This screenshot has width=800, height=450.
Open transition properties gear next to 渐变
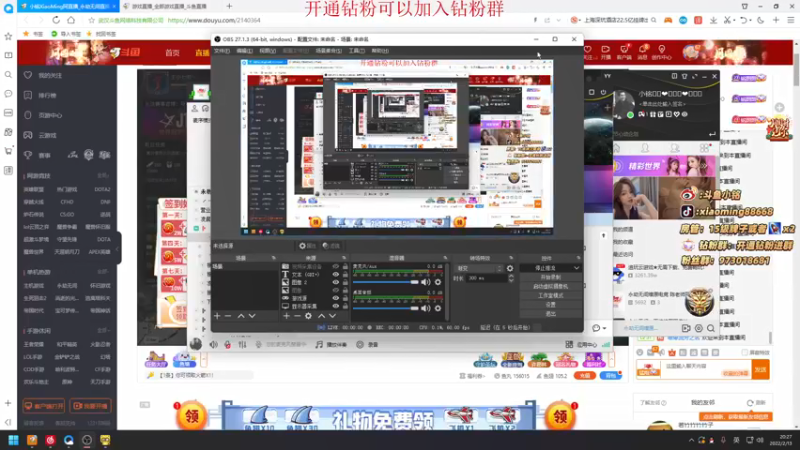point(510,268)
